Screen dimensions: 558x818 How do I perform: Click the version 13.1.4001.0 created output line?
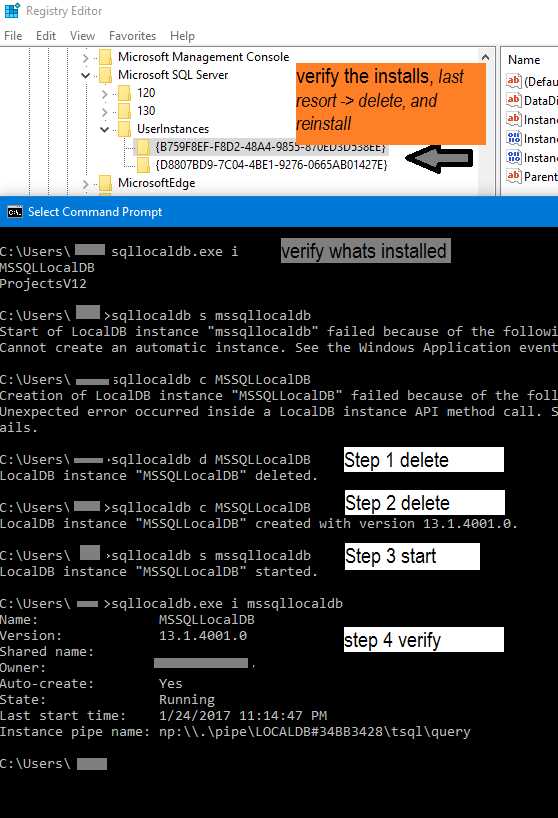[x=259, y=524]
